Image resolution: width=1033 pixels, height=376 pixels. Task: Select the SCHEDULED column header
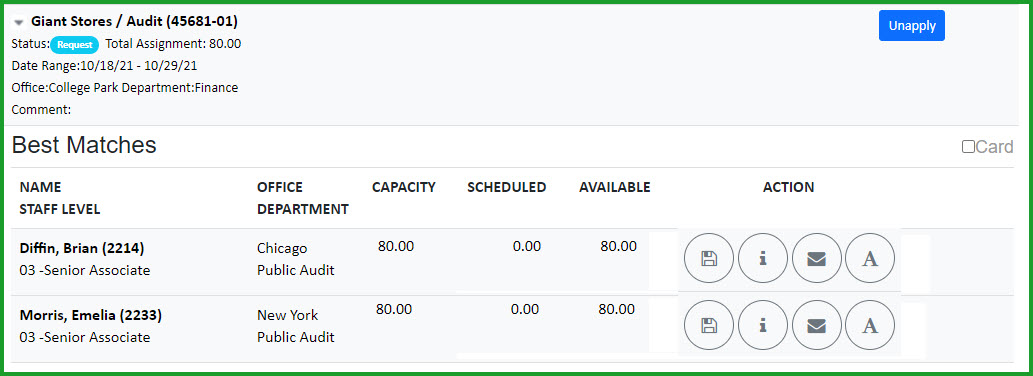point(507,187)
